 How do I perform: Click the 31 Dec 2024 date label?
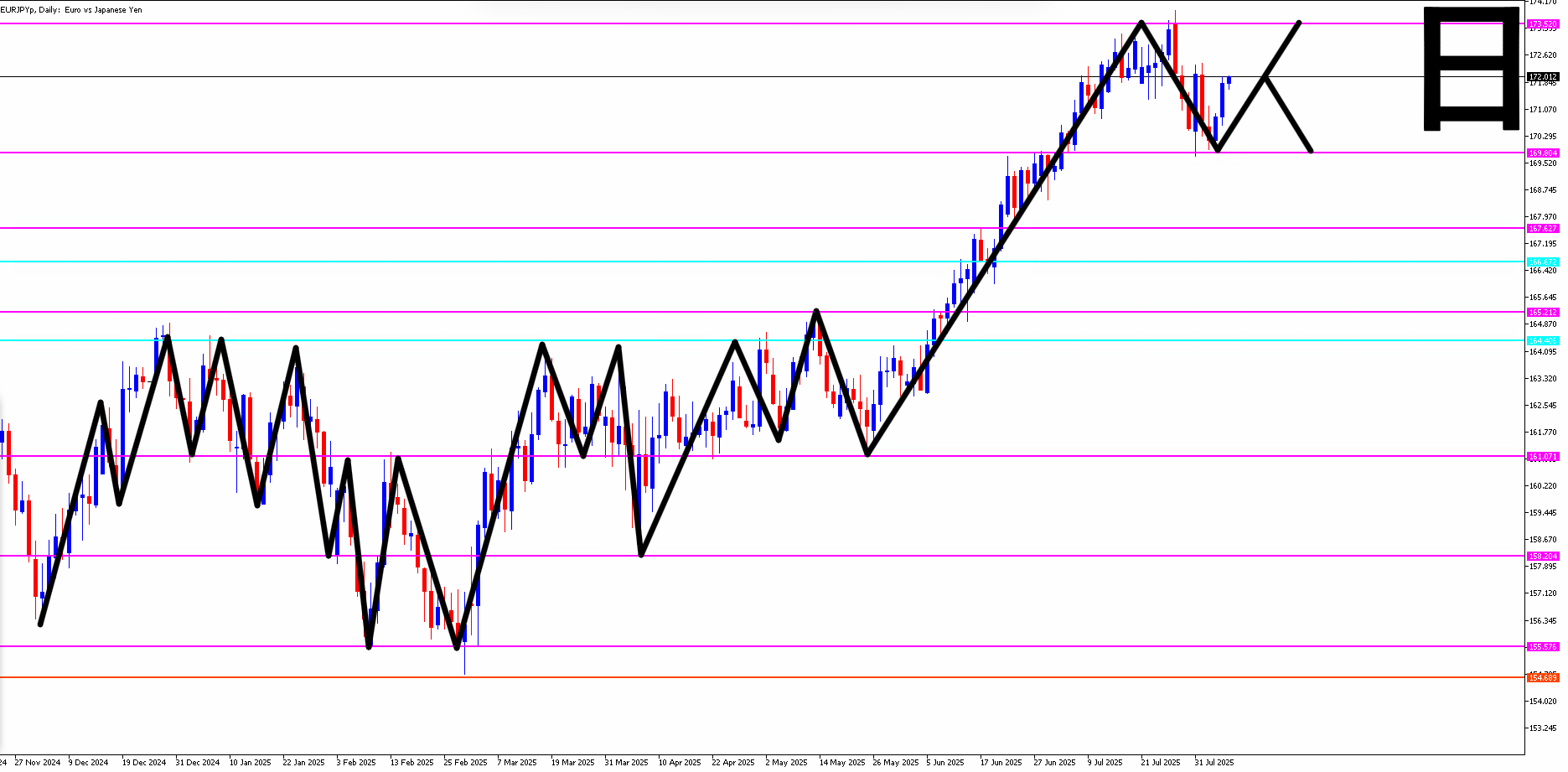[x=198, y=762]
